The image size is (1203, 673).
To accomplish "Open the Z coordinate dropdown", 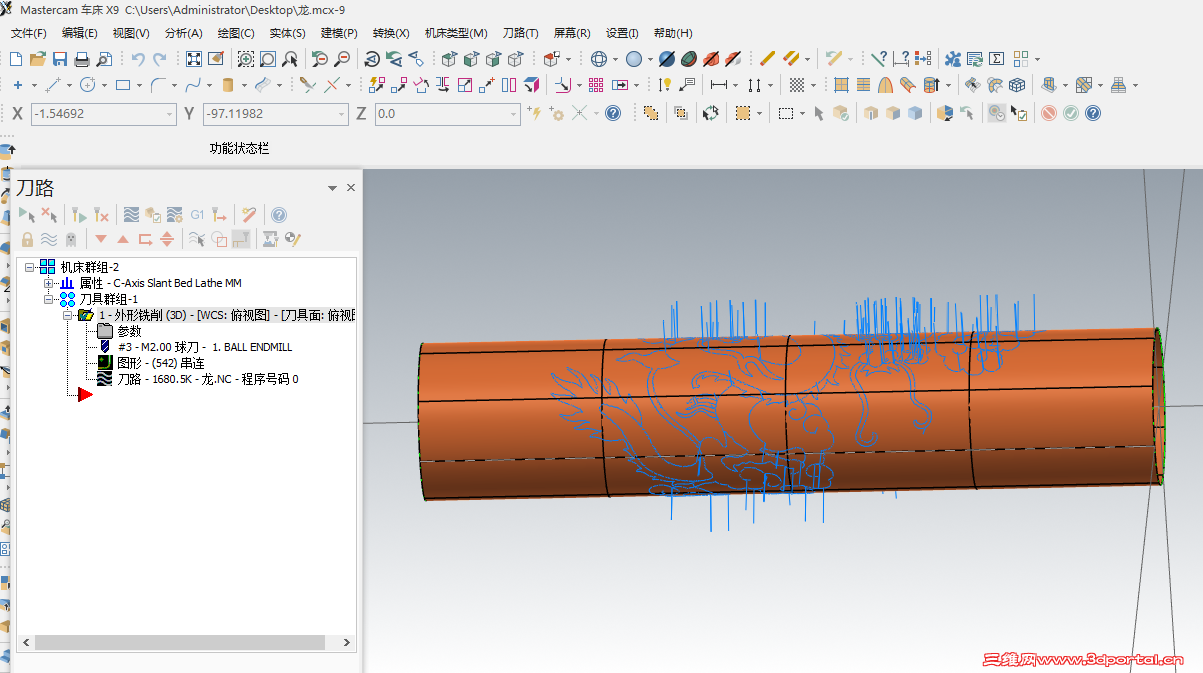I will 514,114.
